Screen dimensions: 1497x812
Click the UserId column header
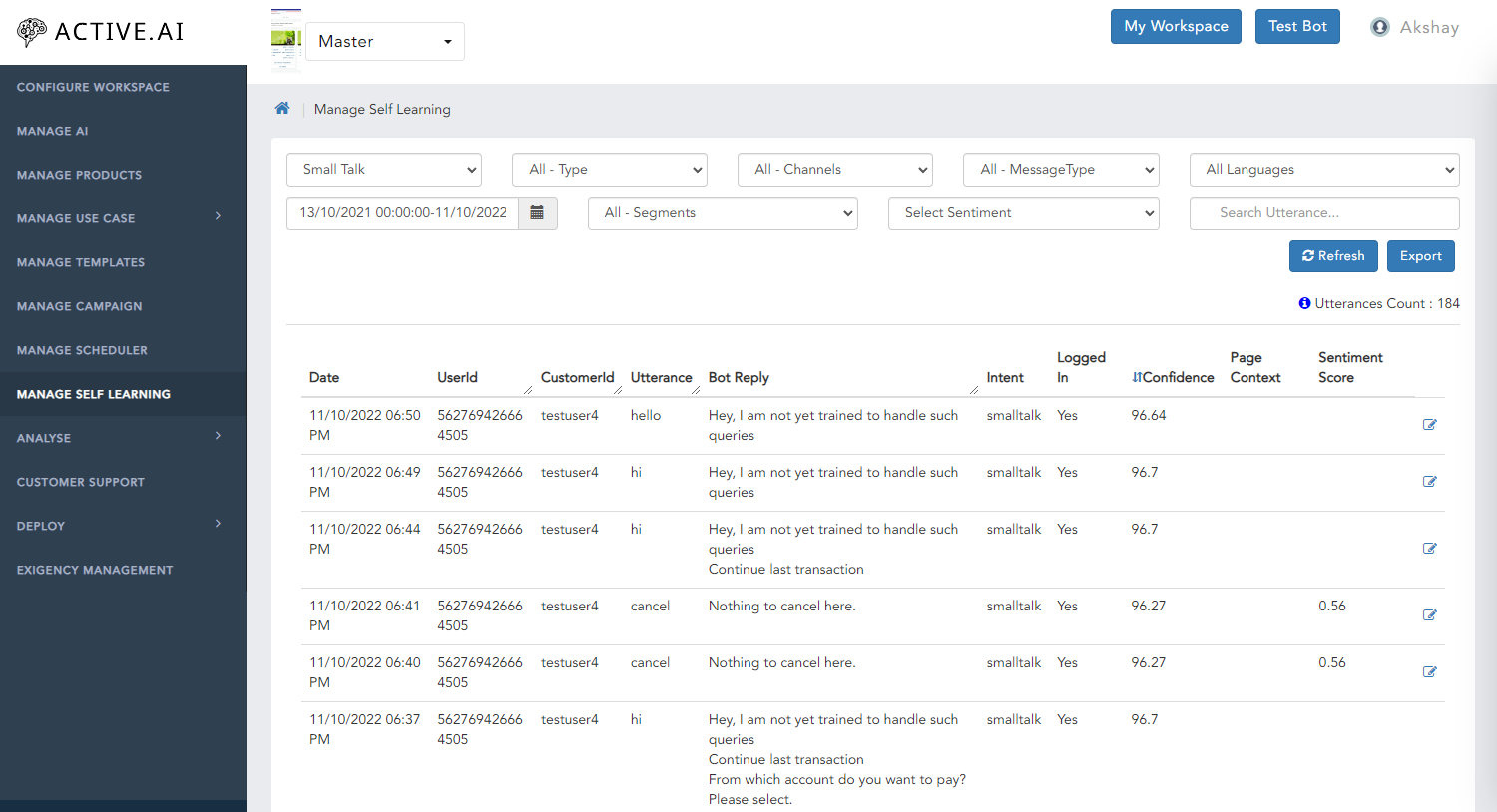457,377
